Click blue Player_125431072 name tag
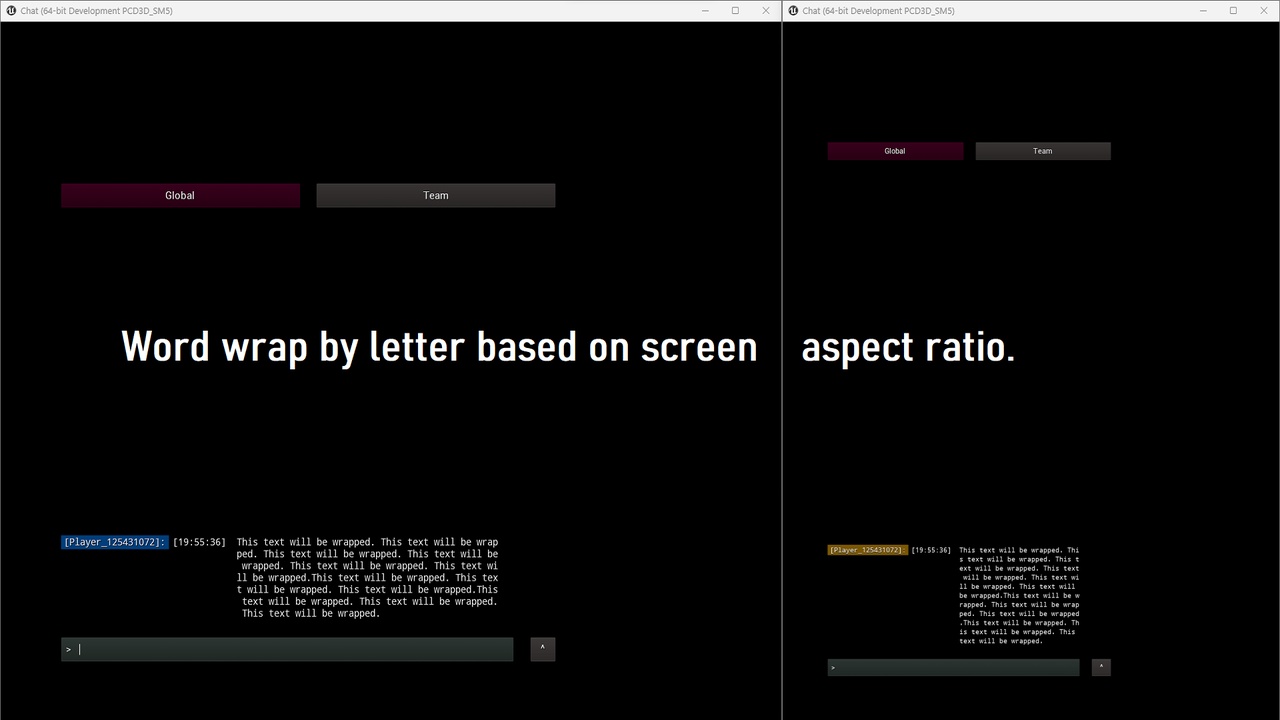This screenshot has width=1280, height=720. click(x=114, y=542)
